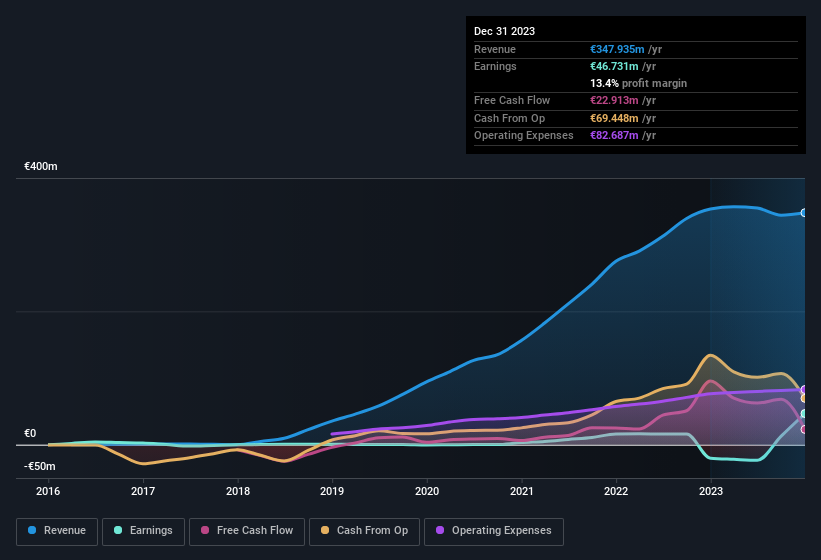Toggle the Operating Expenses legend button

pos(494,531)
